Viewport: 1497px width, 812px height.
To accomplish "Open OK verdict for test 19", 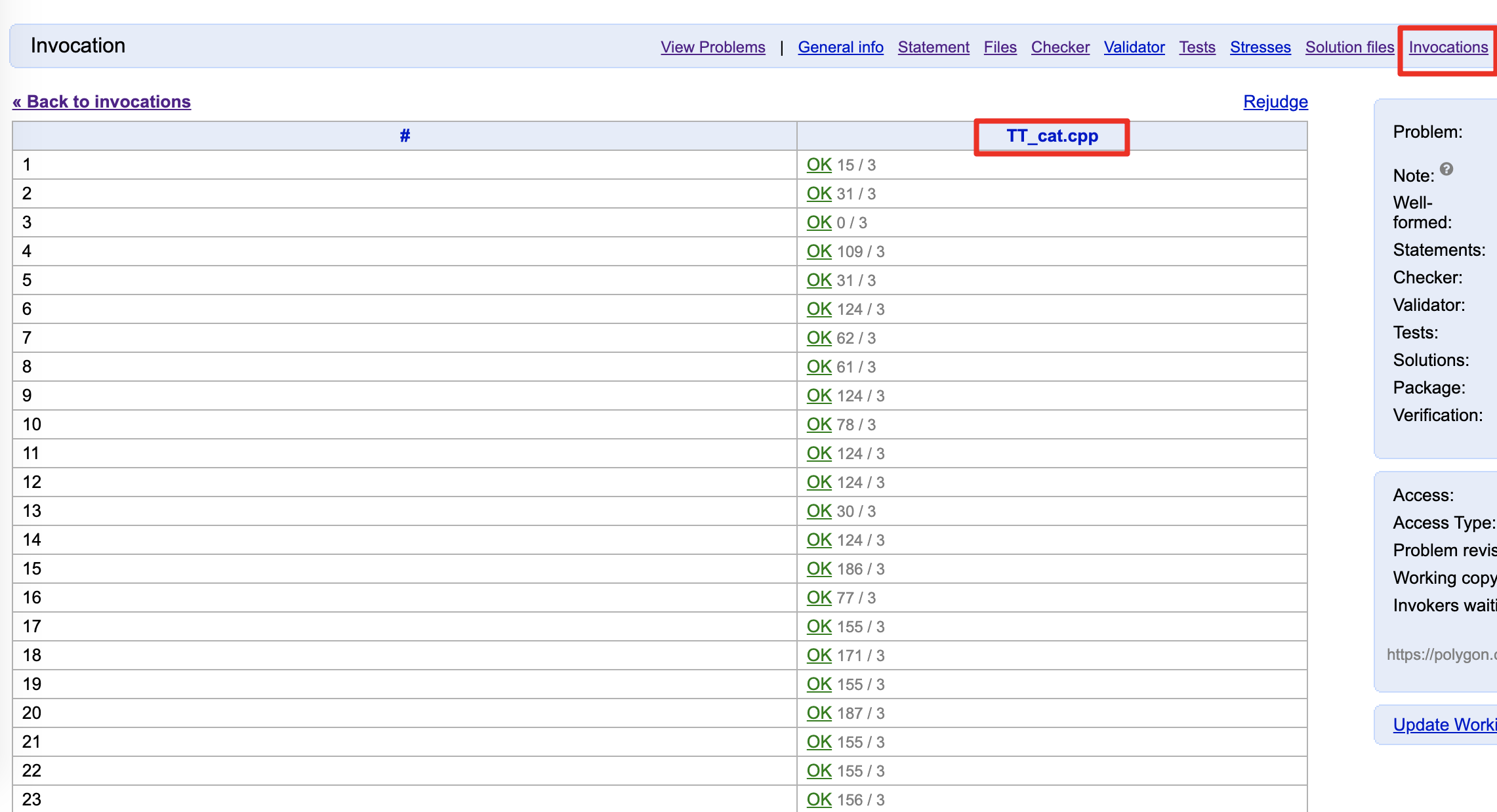I will pyautogui.click(x=819, y=684).
